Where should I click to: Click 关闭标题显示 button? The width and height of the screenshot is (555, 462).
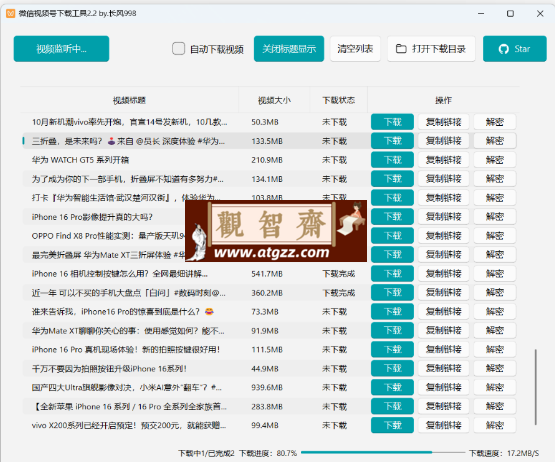pyautogui.click(x=289, y=49)
